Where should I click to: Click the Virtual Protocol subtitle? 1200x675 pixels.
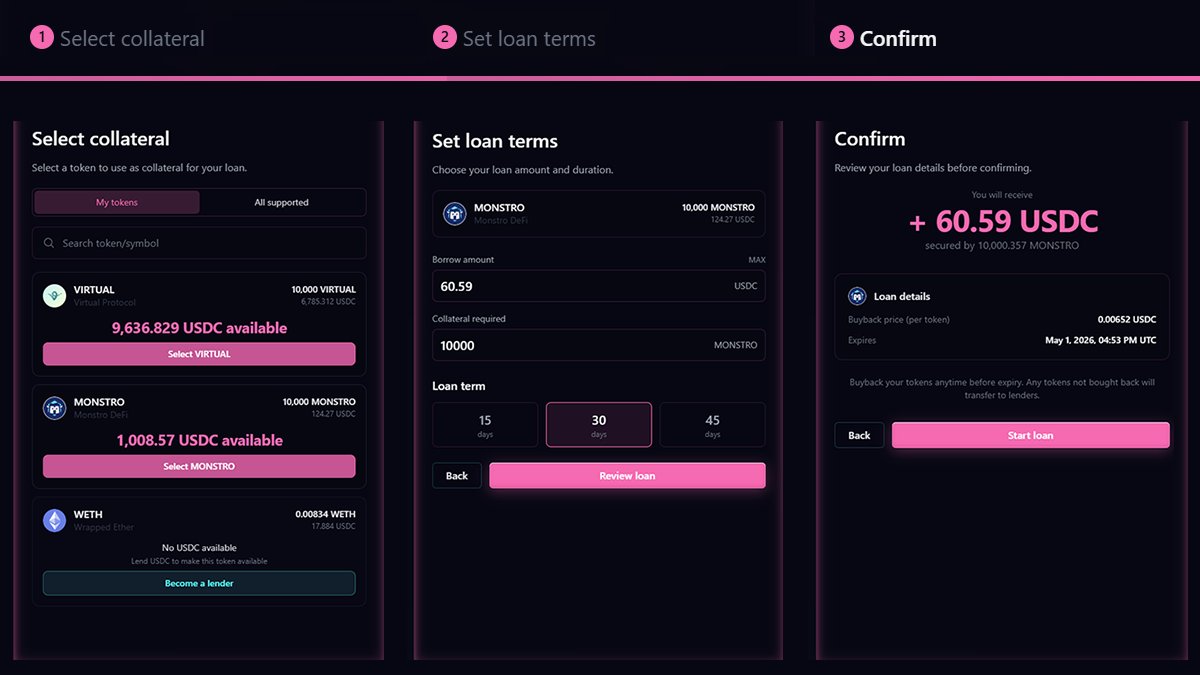click(104, 302)
